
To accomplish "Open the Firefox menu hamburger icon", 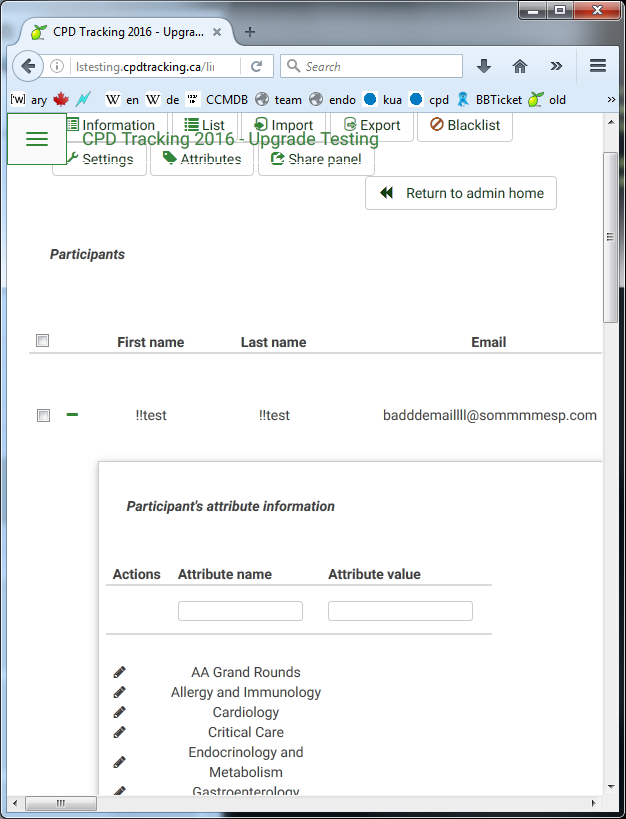I will click(x=598, y=66).
